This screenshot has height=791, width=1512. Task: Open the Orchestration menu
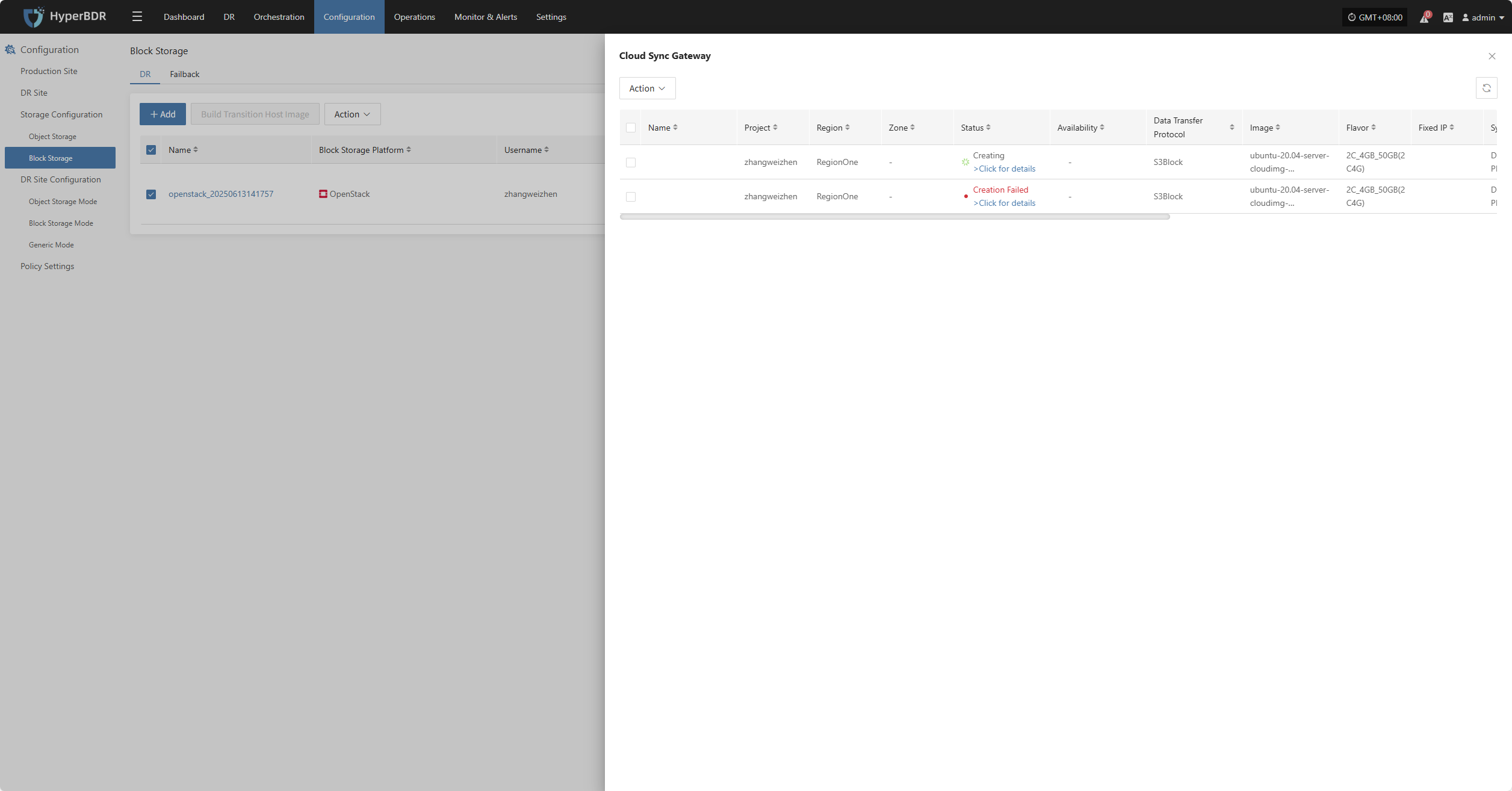pyautogui.click(x=279, y=17)
